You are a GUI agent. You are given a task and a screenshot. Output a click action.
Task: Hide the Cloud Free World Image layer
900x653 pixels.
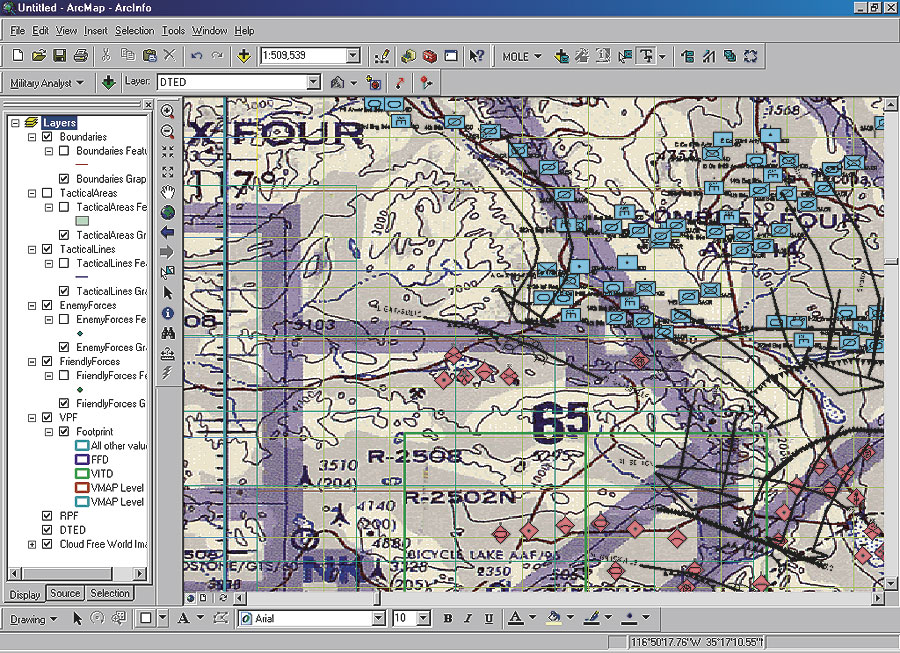tap(46, 543)
